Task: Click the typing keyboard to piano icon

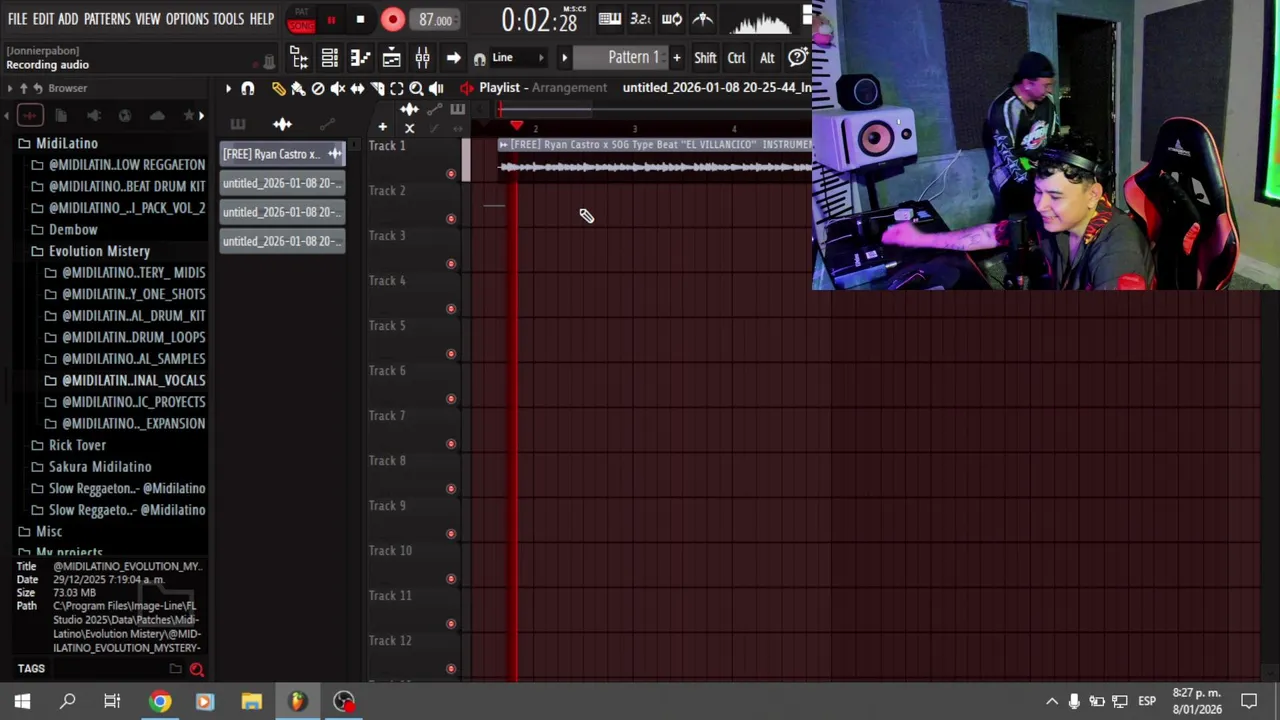Action: tap(609, 19)
